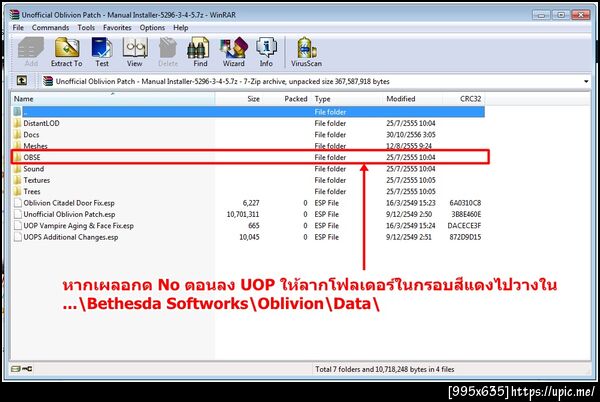Image resolution: width=600 pixels, height=402 pixels.
Task: Select the OBSE folder name
Action: pos(32,157)
